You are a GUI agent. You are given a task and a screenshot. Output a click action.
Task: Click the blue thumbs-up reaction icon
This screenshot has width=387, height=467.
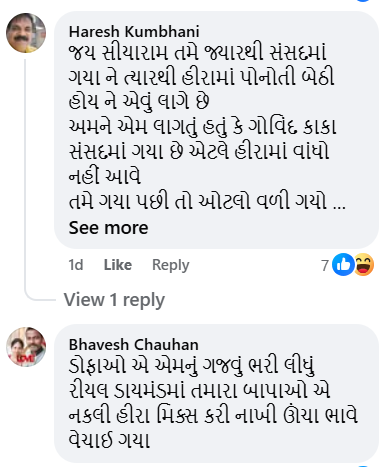tap(343, 264)
